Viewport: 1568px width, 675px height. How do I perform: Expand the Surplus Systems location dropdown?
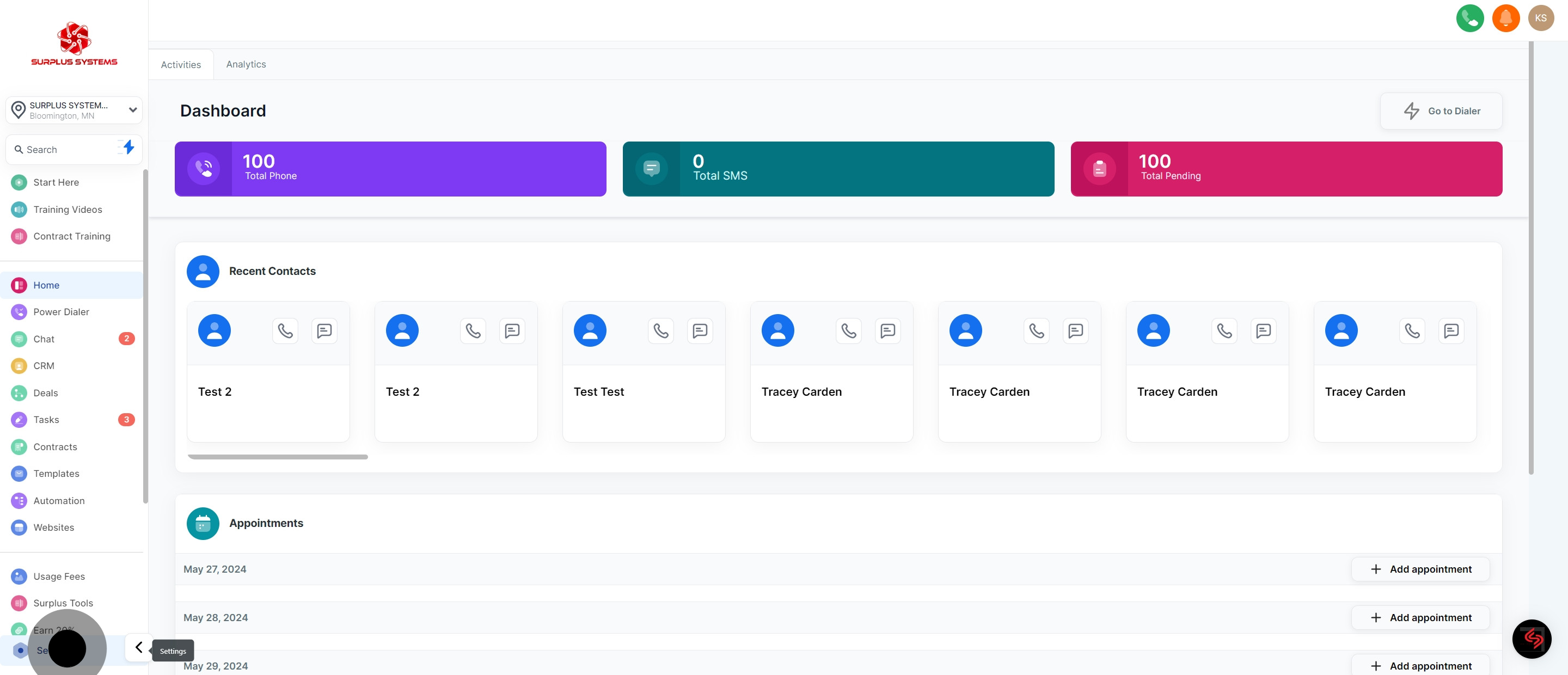click(132, 110)
